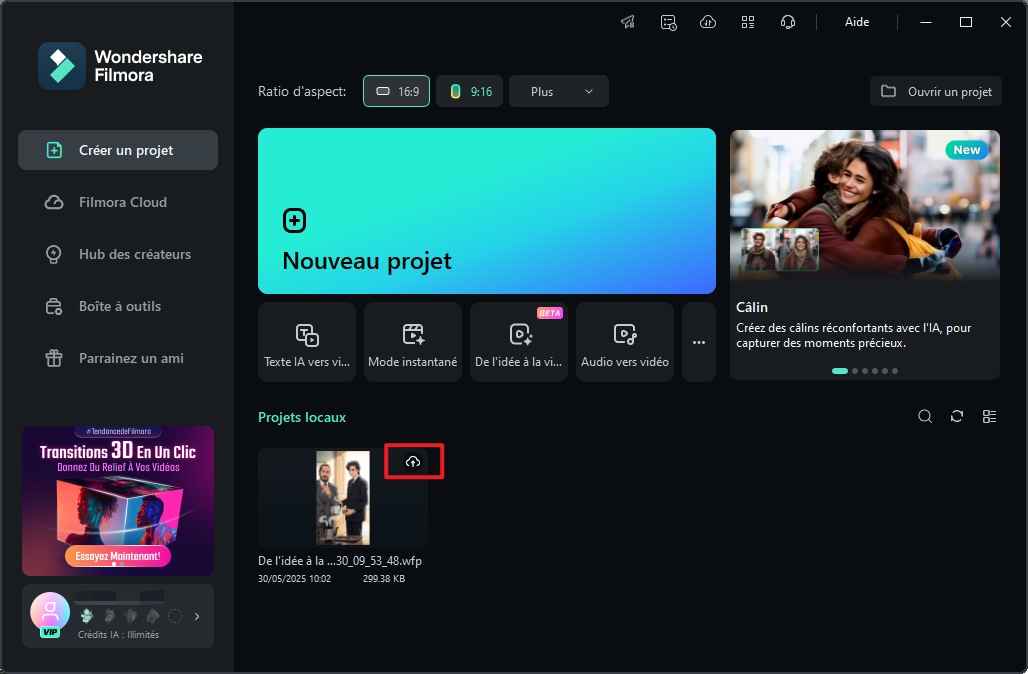Click the cloud download icon in title bar
Image resolution: width=1028 pixels, height=674 pixels.
[x=708, y=22]
